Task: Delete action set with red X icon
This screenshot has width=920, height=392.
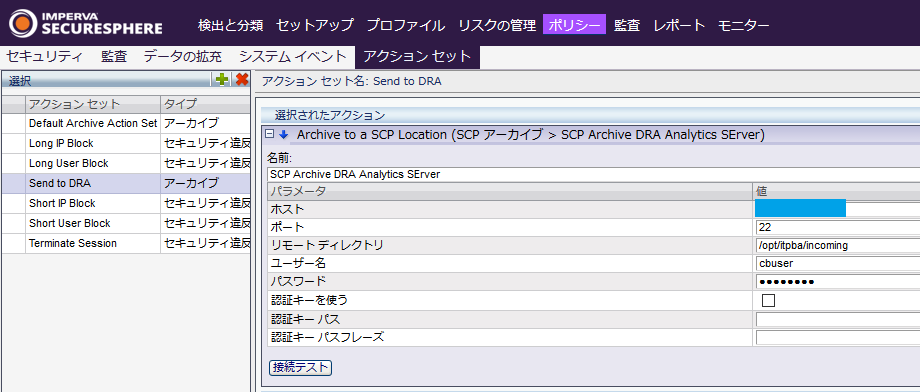Action: click(242, 80)
